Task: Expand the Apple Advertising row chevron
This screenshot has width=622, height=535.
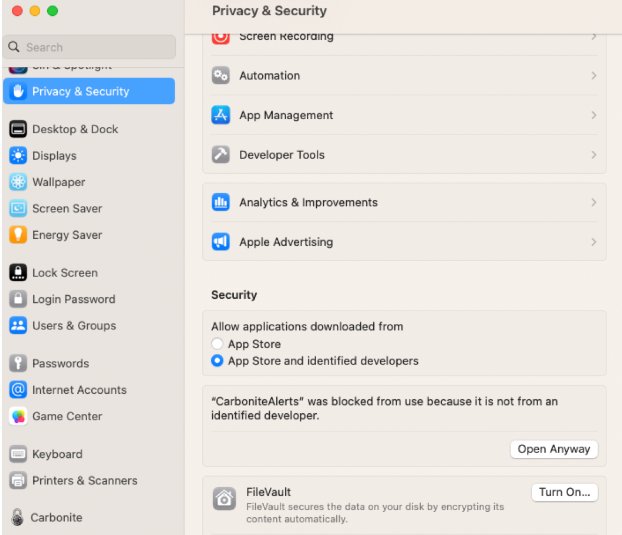Action: (593, 242)
